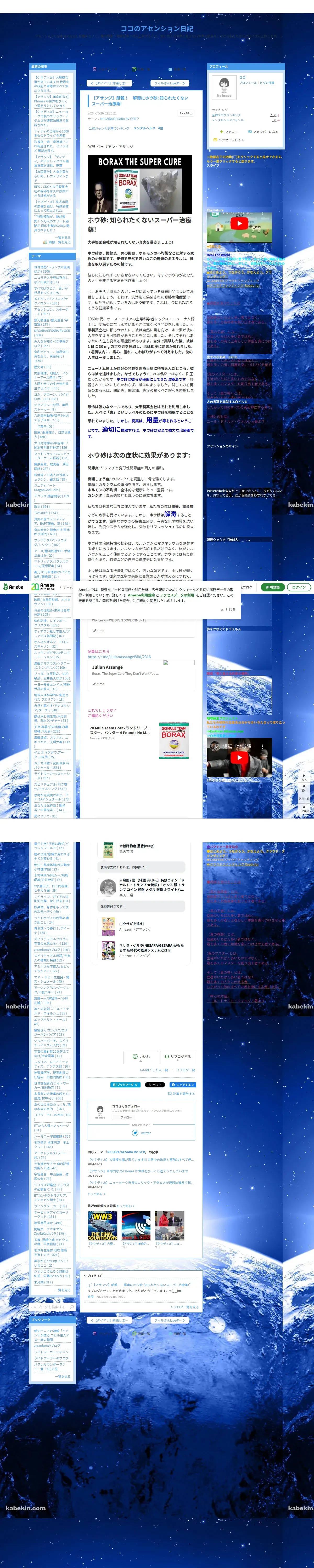The width and height of the screenshot is (314, 1568).
Task: Click the 新規登録 green button
Action: tap(273, 587)
